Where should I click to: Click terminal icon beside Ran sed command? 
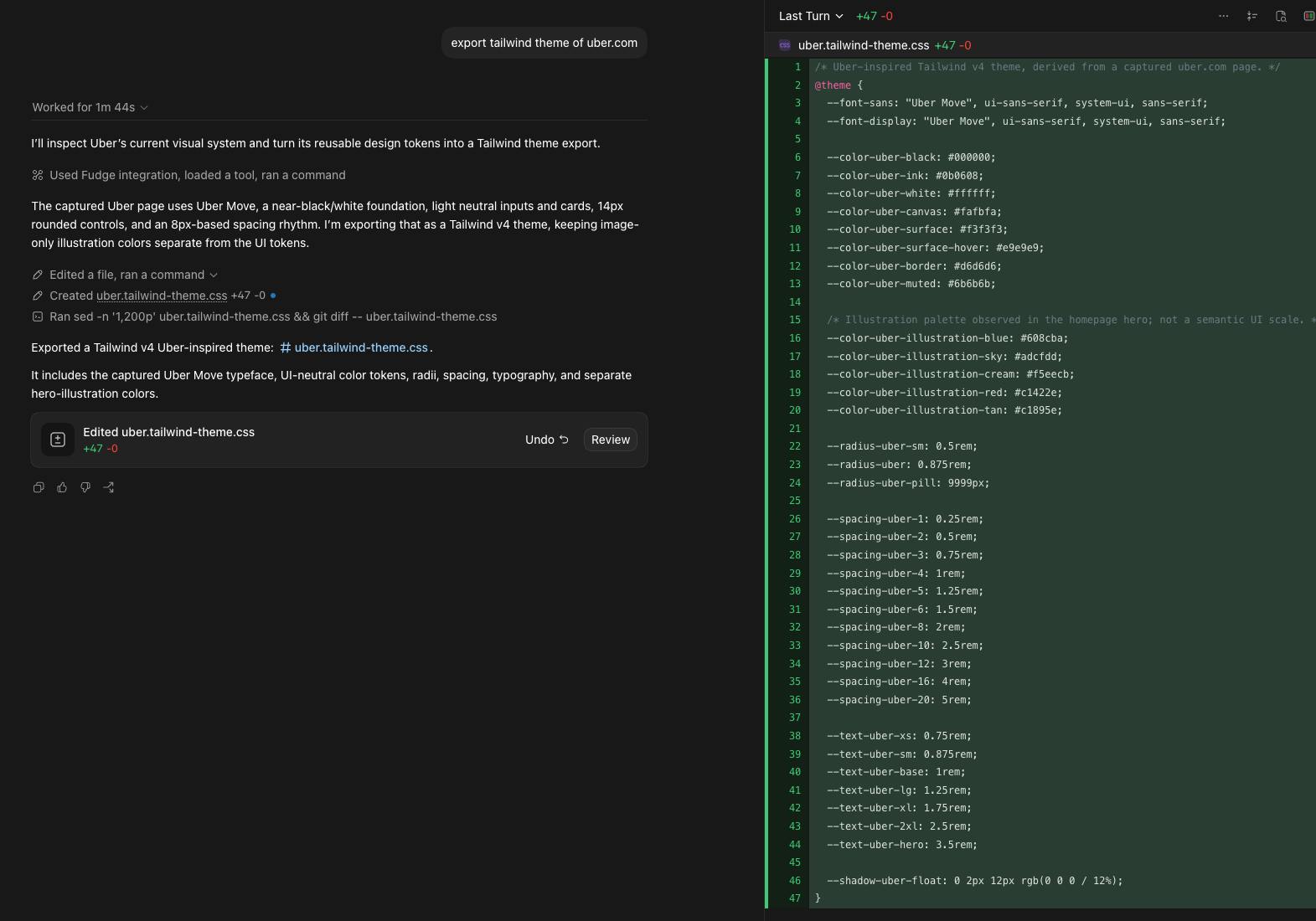coord(38,316)
